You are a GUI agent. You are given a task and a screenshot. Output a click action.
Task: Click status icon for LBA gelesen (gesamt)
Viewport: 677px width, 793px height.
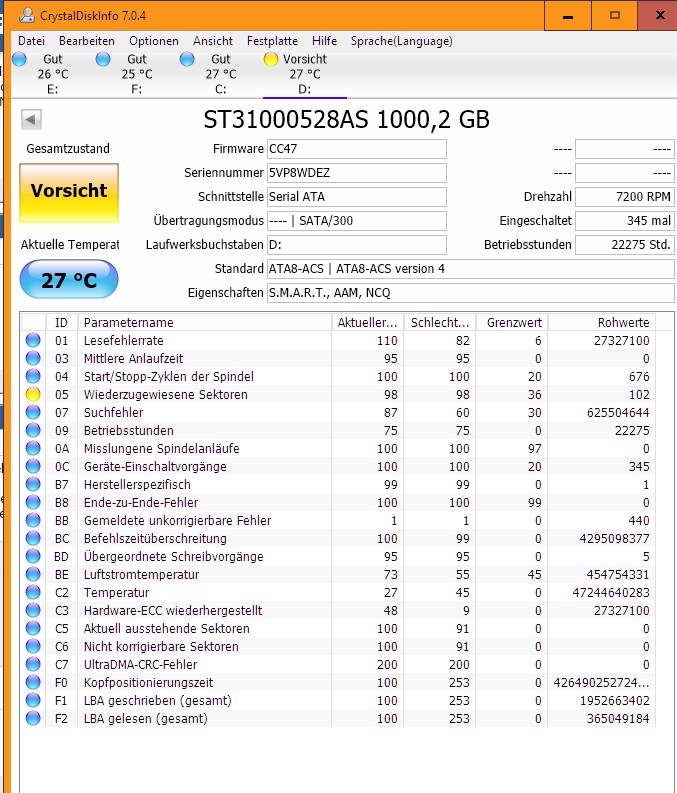[x=33, y=719]
